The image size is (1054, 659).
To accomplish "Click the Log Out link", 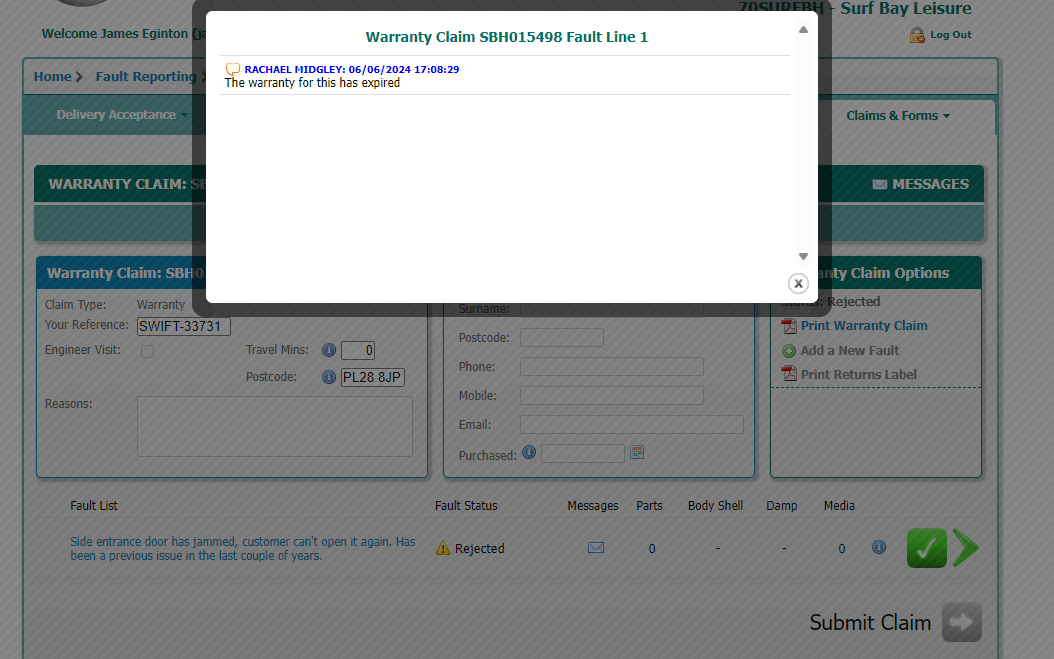I will click(950, 35).
